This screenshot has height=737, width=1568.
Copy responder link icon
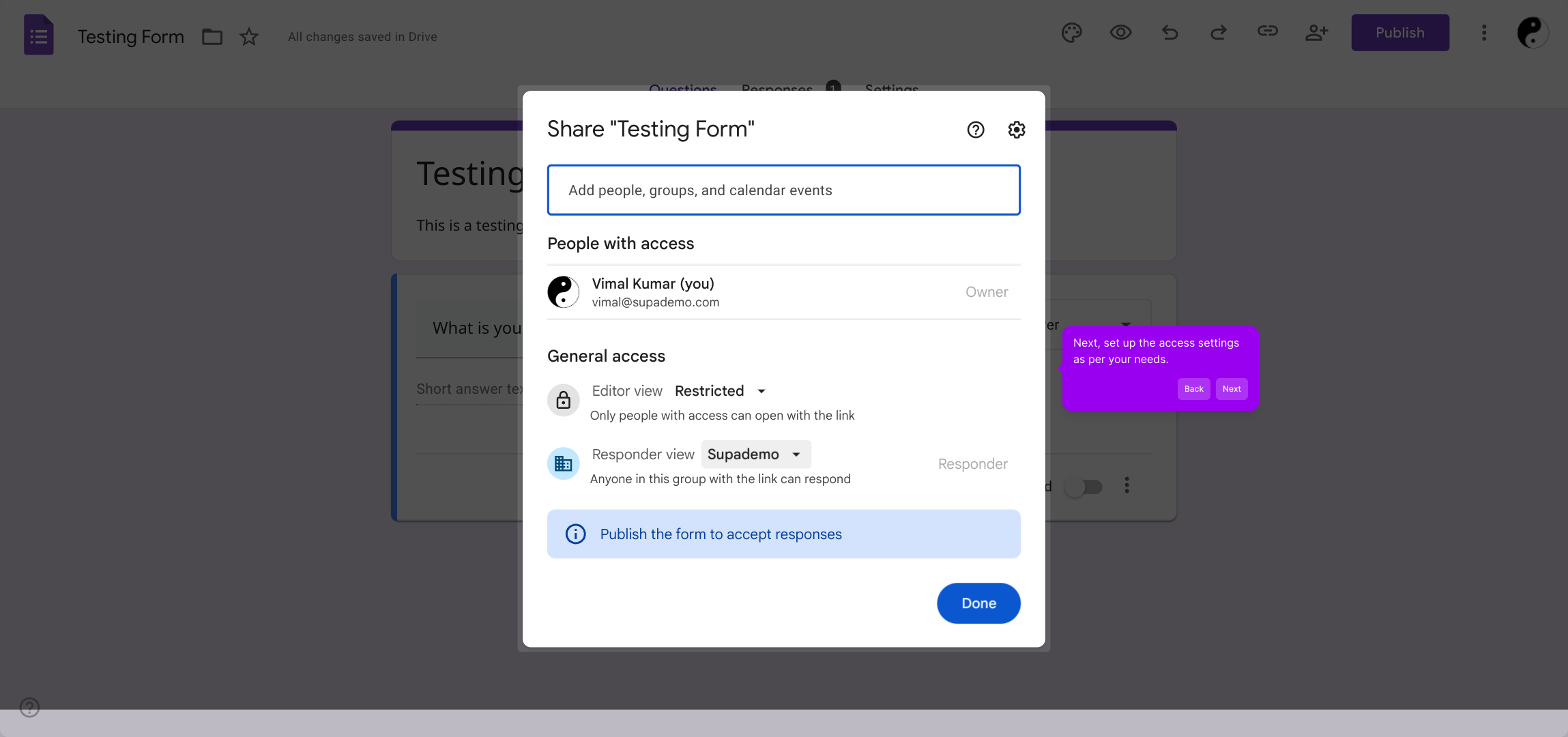point(1268,31)
